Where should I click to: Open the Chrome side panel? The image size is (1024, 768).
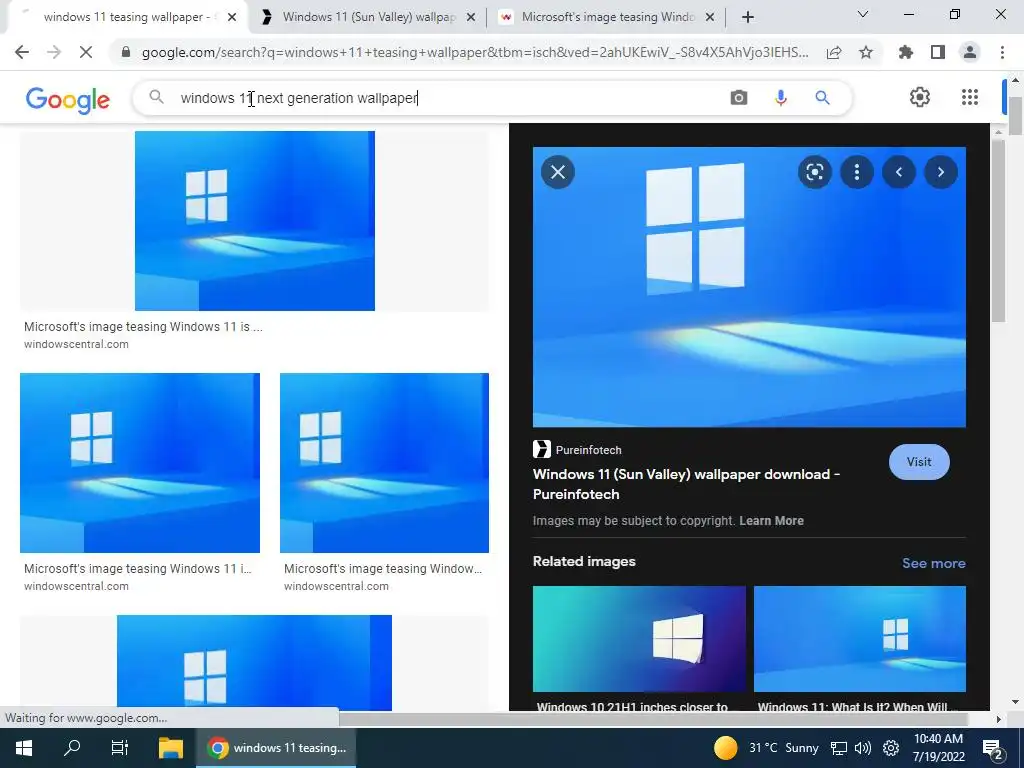938,52
